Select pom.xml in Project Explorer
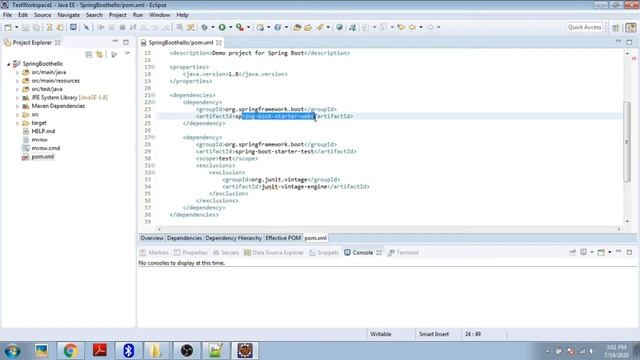Image resolution: width=640 pixels, height=360 pixels. point(42,157)
